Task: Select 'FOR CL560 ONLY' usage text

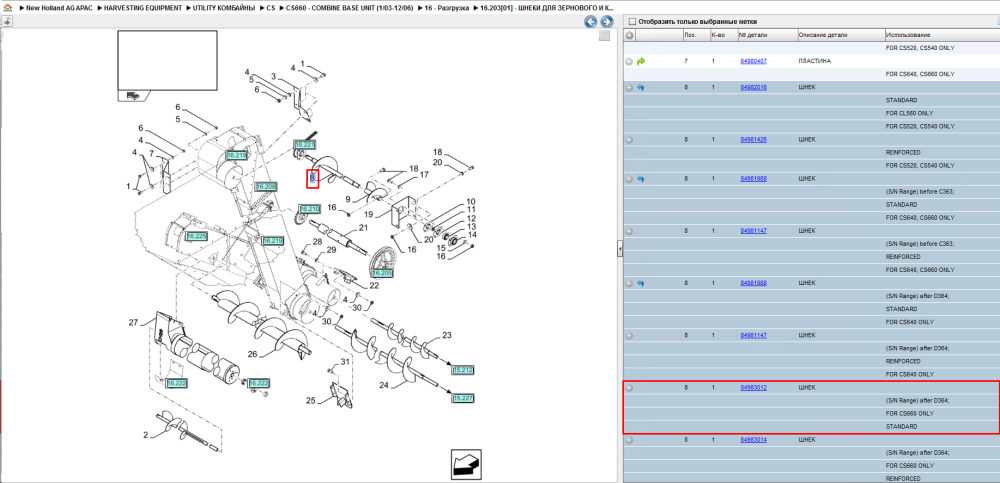Action: click(911, 114)
